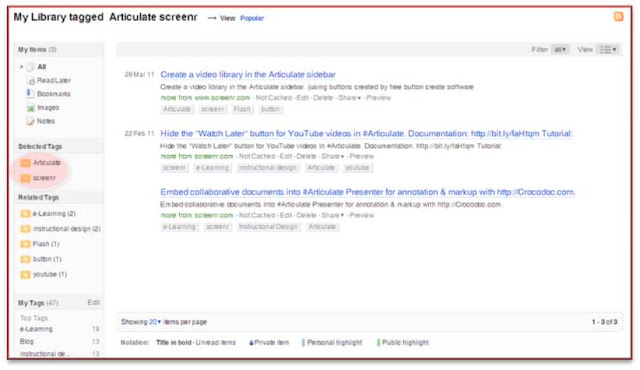Remove the Articulate selected tag icon
Screen dimensions: 640x370
pos(25,163)
